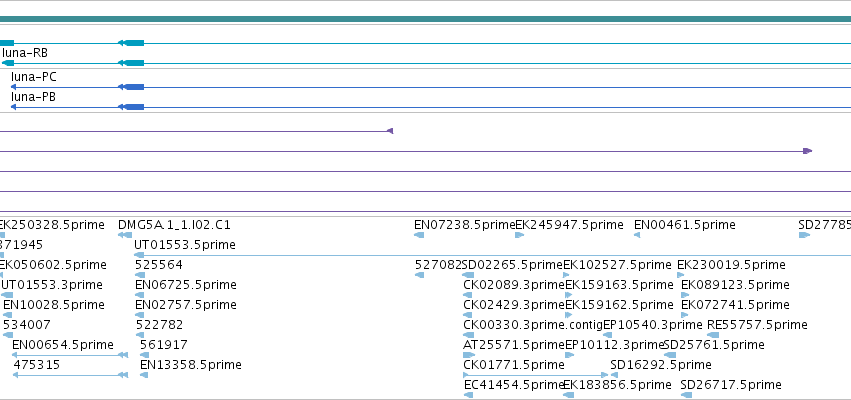Click the 534007 feature label
Screen dimensions: 851x400
click(27, 325)
